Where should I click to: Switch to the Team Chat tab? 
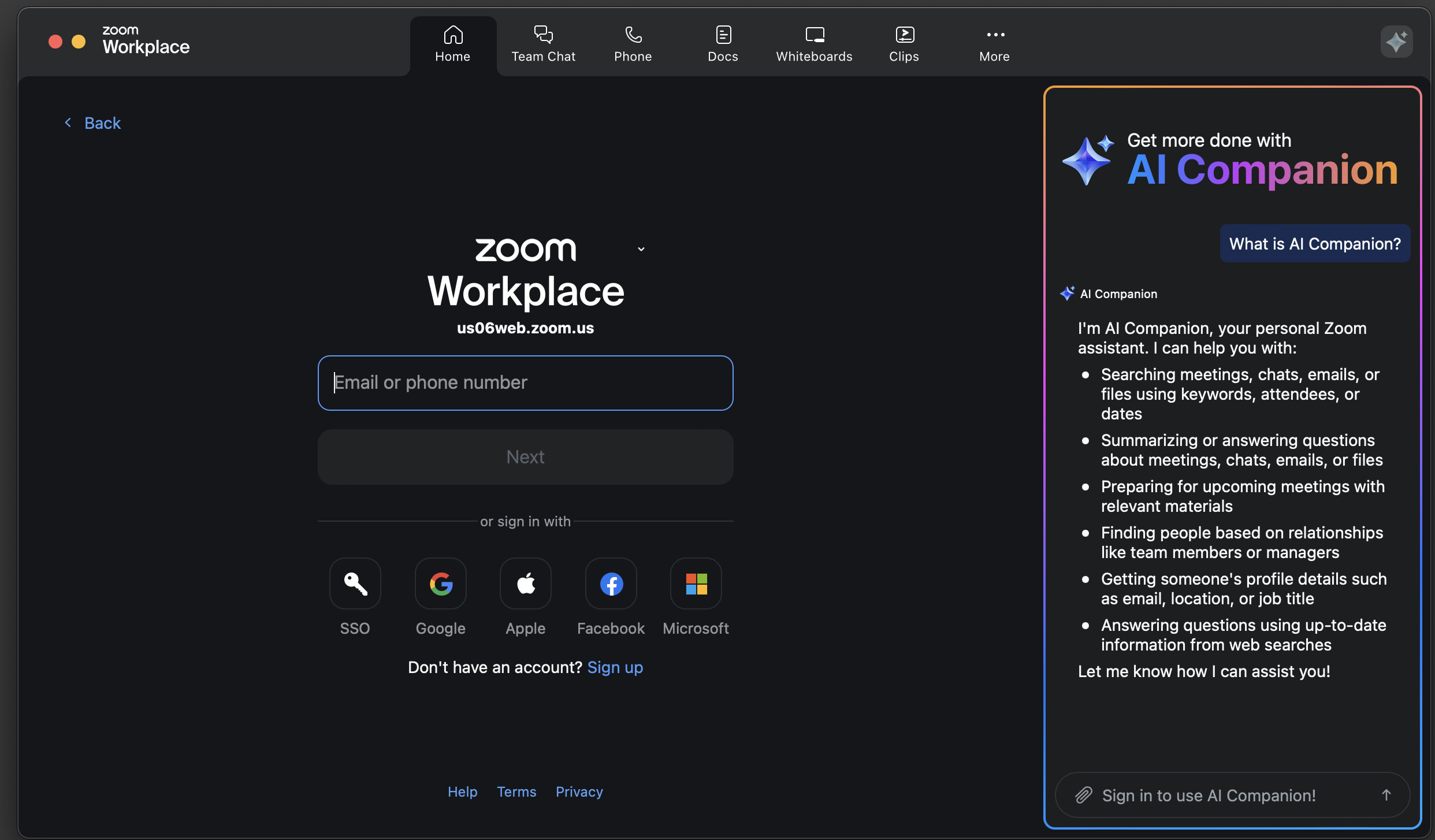(543, 44)
